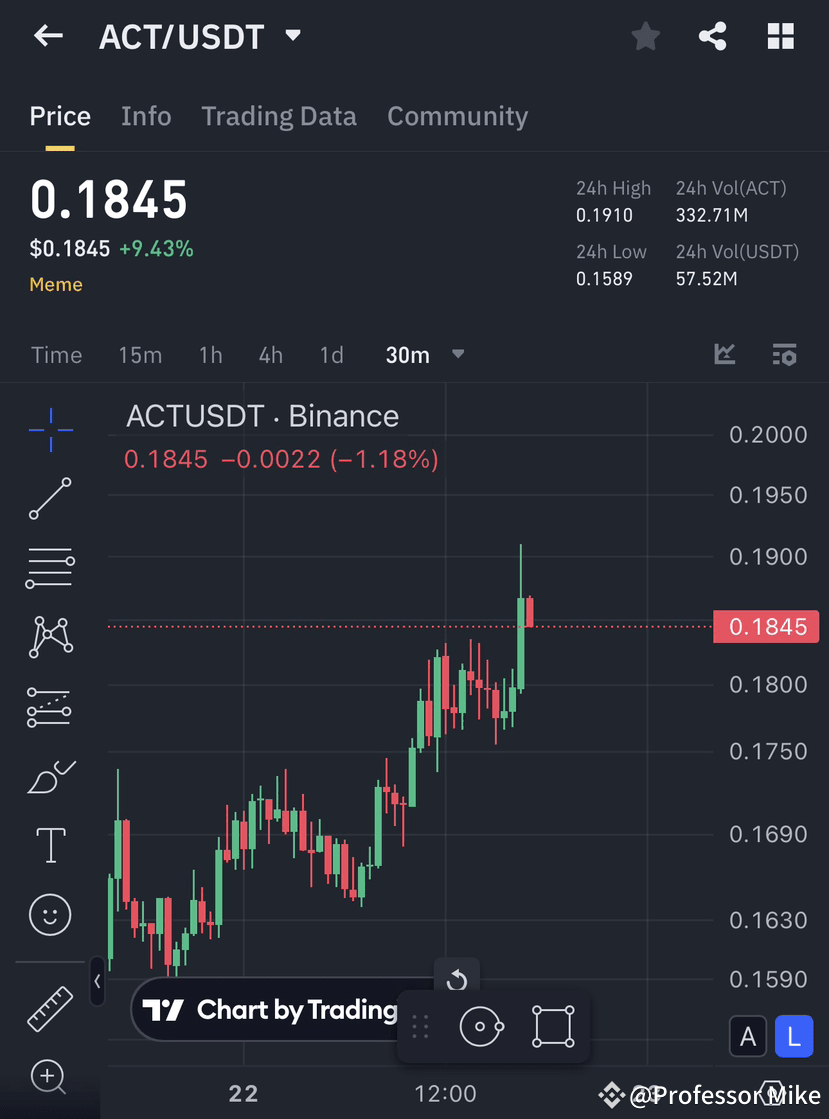This screenshot has height=1119, width=829.
Task: Open chart display settings
Action: (x=784, y=354)
